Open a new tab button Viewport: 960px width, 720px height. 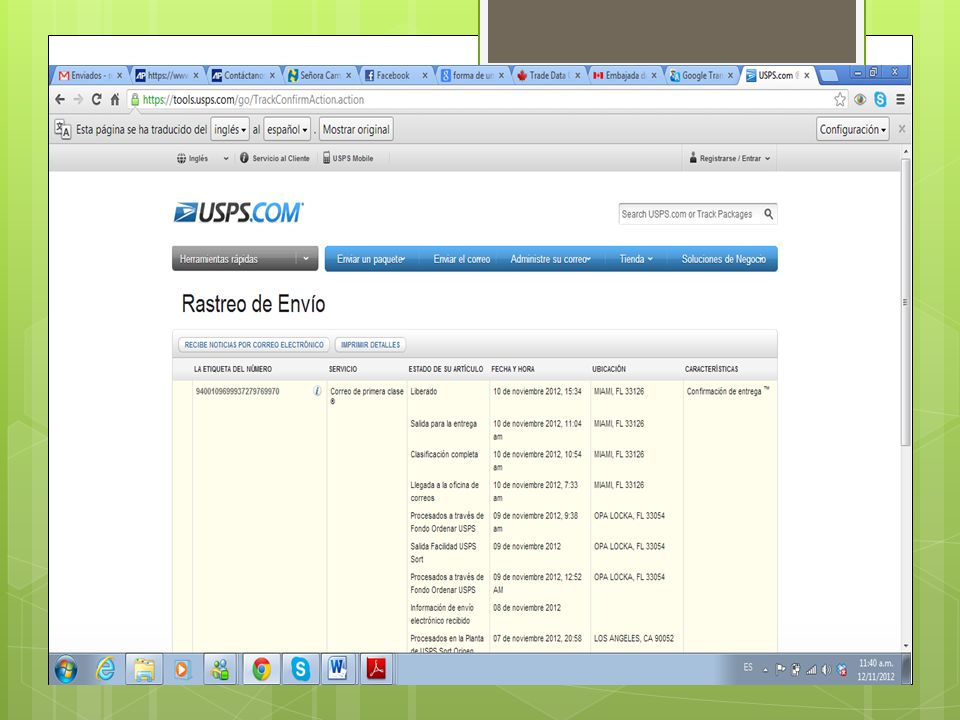click(828, 75)
